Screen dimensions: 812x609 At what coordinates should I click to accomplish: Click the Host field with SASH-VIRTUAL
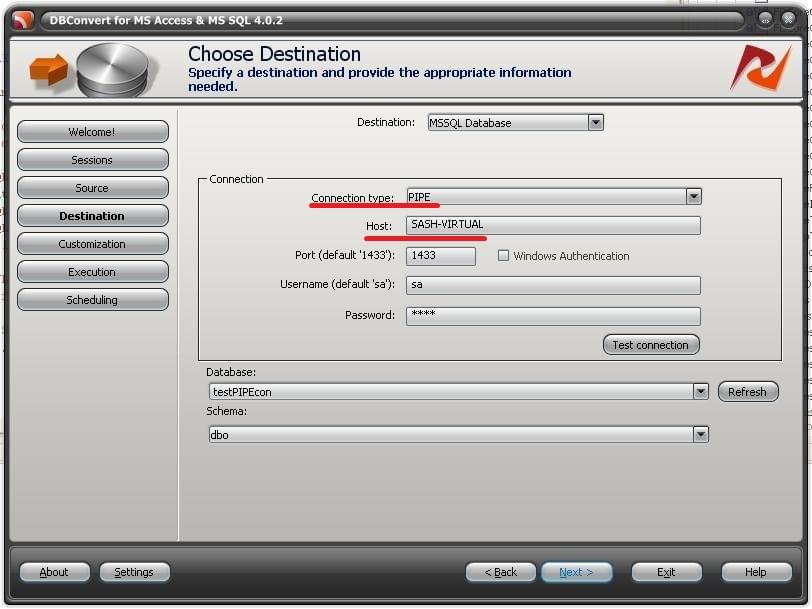[553, 225]
